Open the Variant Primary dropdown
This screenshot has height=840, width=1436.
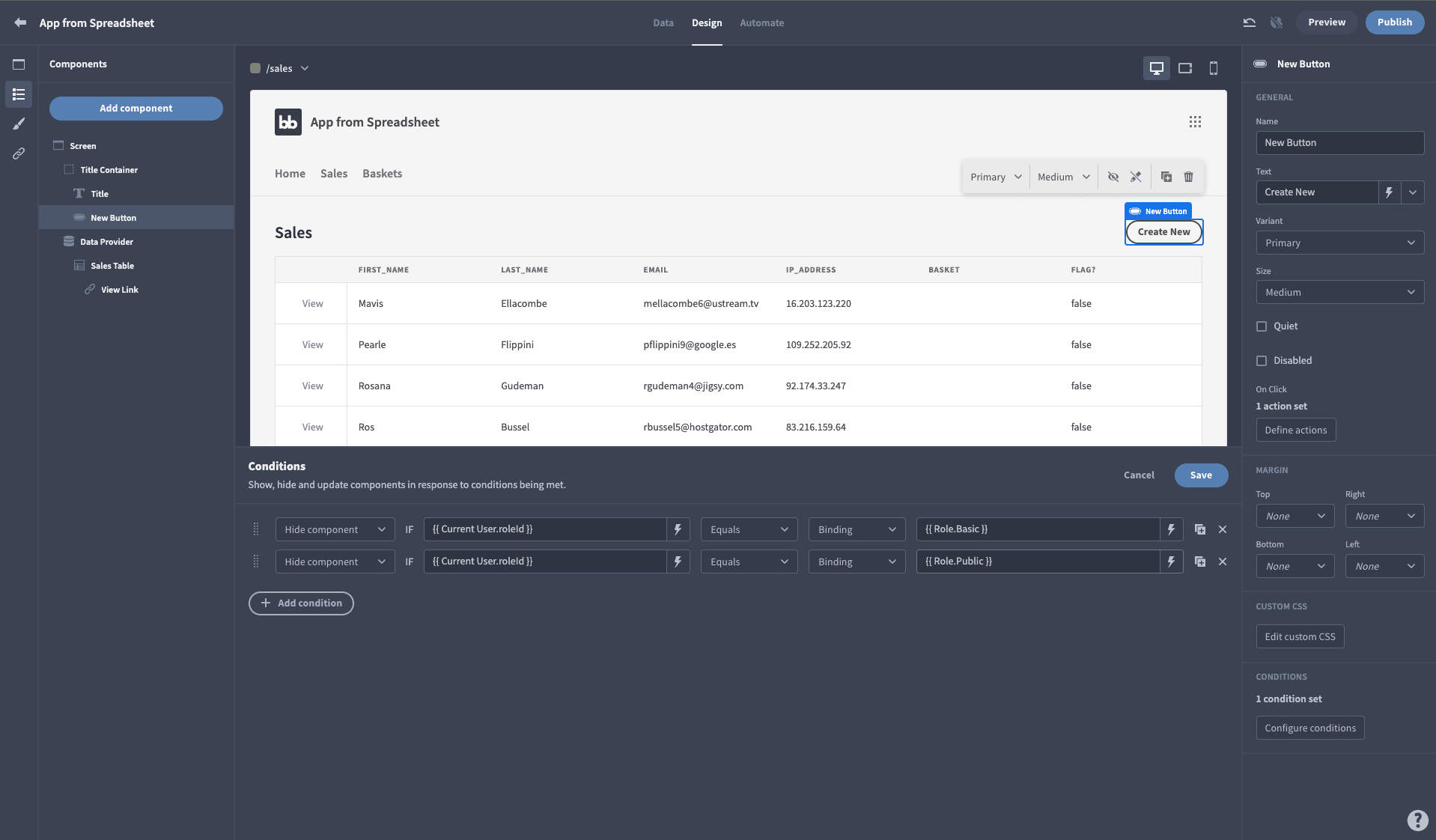(x=1339, y=243)
